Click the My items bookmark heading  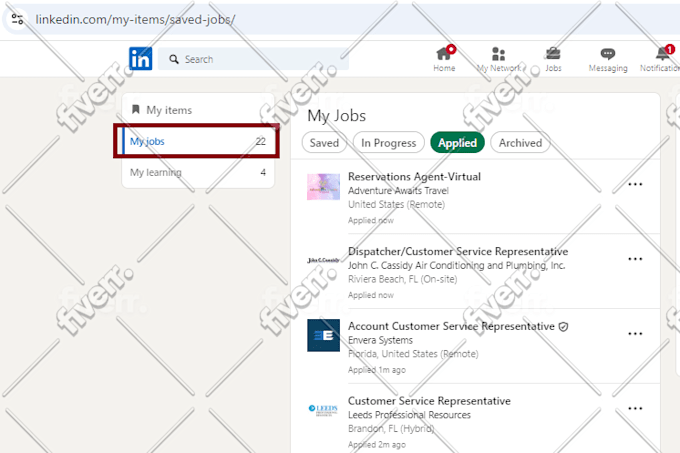pos(162,110)
